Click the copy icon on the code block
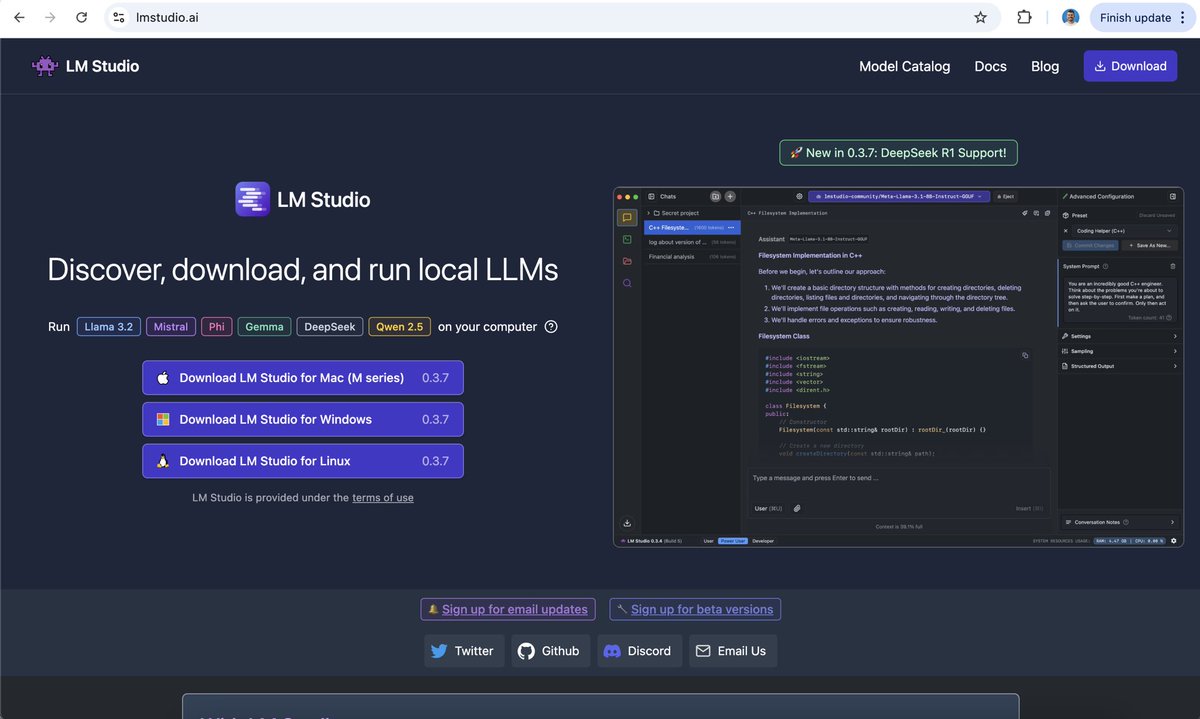1200x719 pixels. [1025, 355]
